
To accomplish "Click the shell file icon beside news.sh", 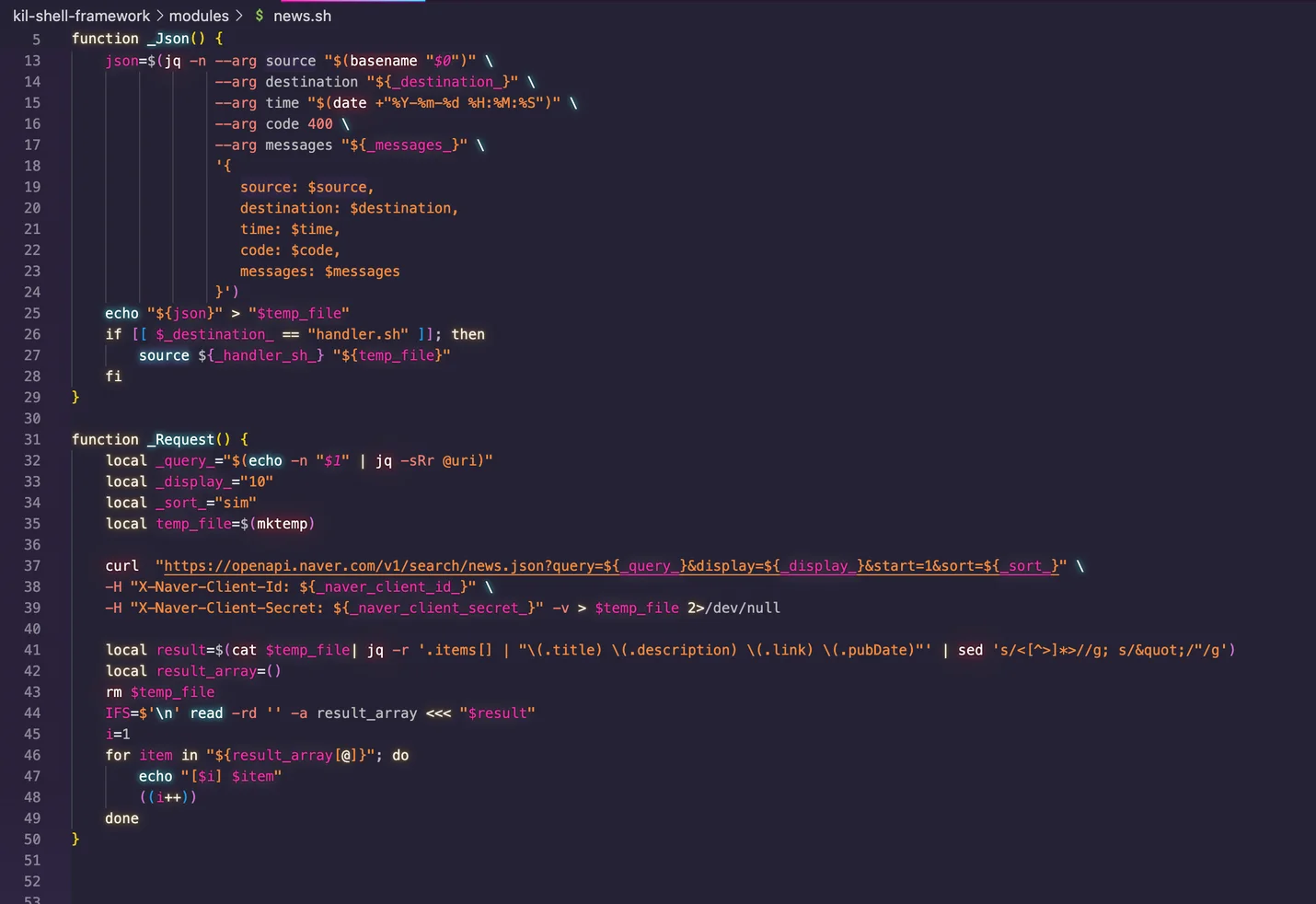I will click(x=260, y=16).
